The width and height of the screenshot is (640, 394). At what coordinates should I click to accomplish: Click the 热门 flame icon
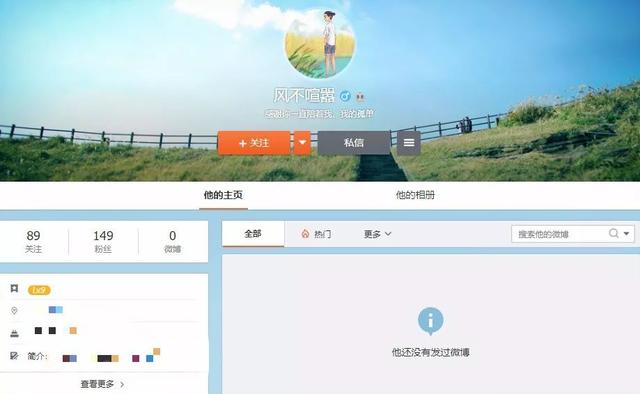[305, 234]
